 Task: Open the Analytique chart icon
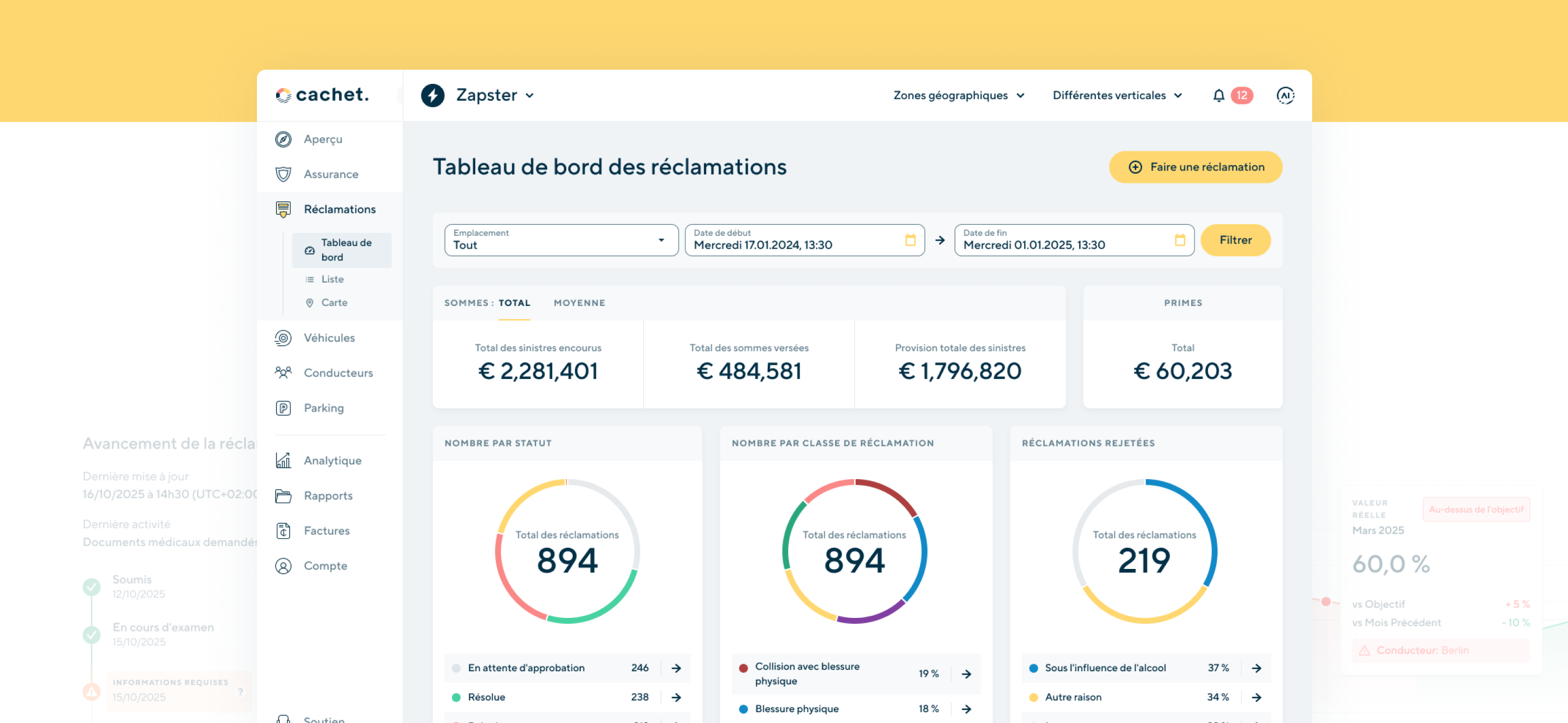click(x=283, y=461)
